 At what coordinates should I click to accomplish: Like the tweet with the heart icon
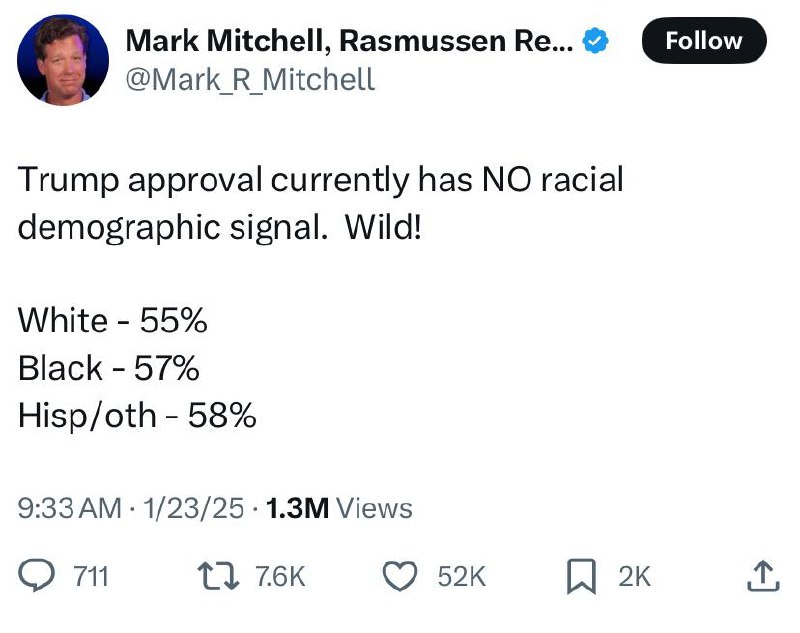pos(400,576)
